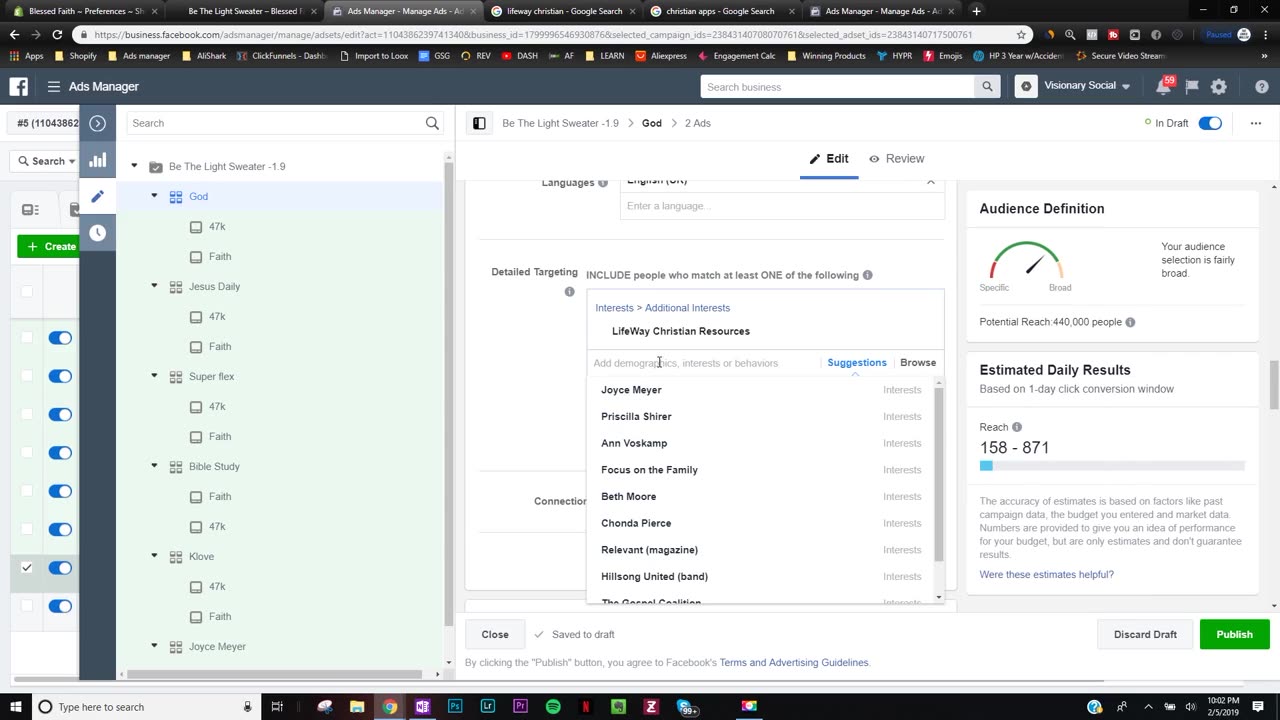Open the Search filter dropdown on left

pos(47,161)
